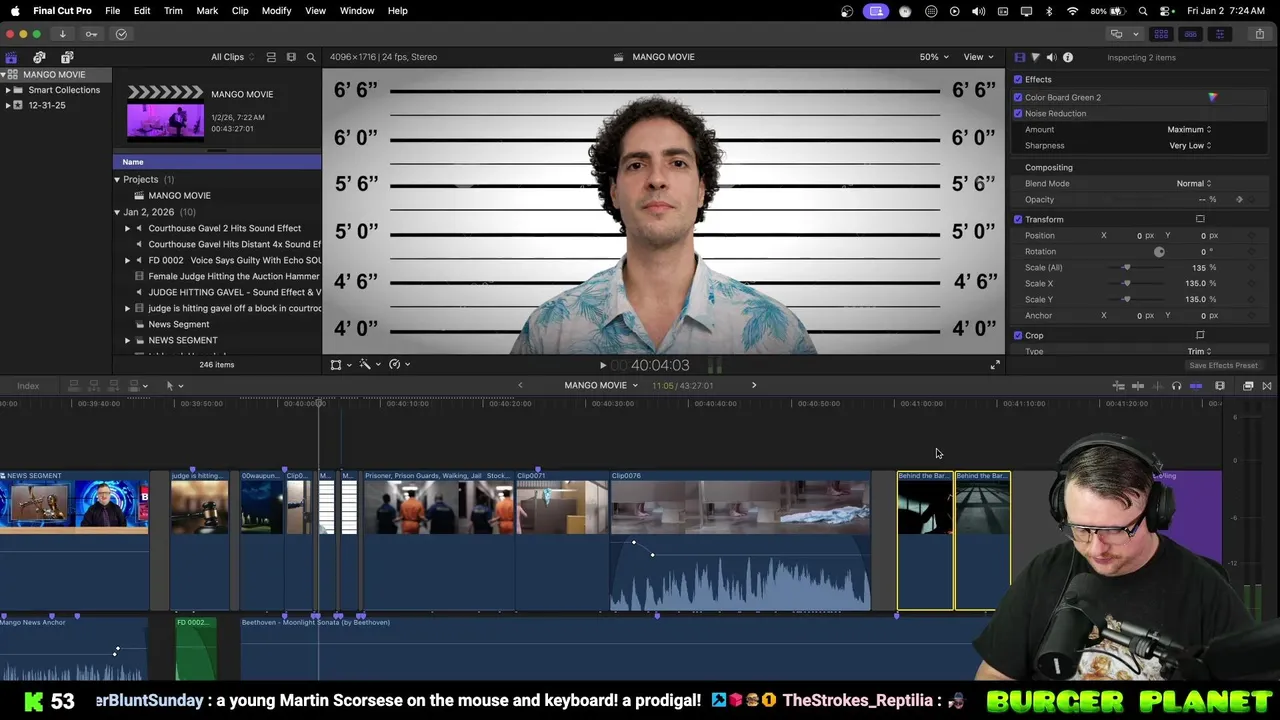Click the Share export icon
Viewport: 1280px width, 720px height.
(1259, 34)
